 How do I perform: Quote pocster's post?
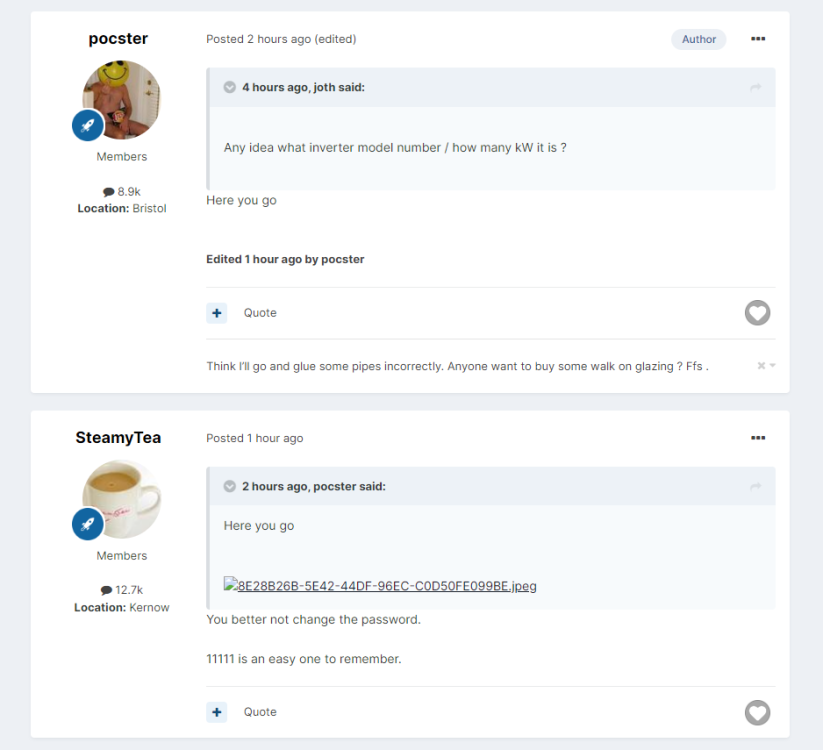click(260, 313)
